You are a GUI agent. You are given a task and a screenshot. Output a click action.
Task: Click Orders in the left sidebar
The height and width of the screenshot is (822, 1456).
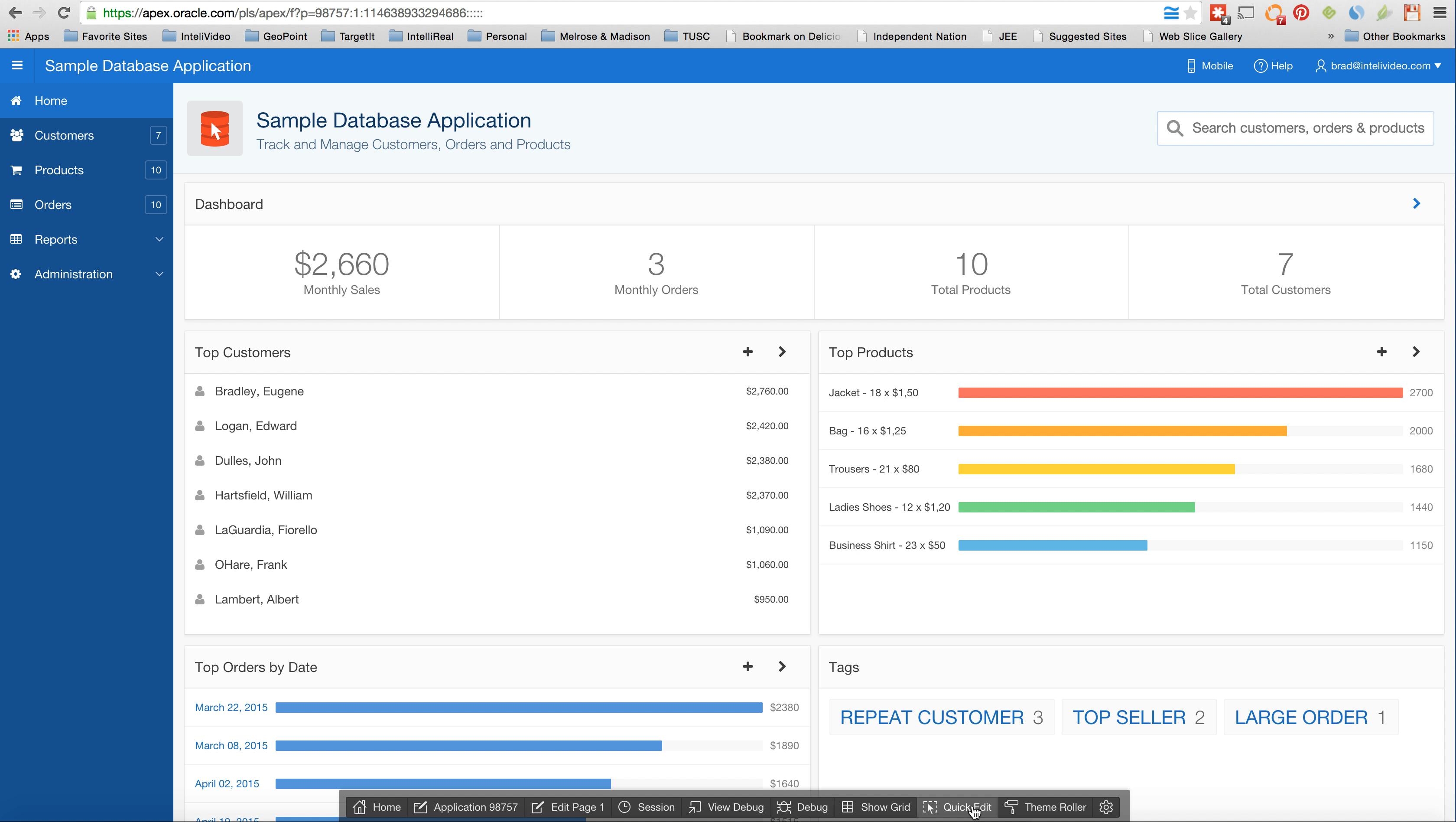tap(53, 204)
